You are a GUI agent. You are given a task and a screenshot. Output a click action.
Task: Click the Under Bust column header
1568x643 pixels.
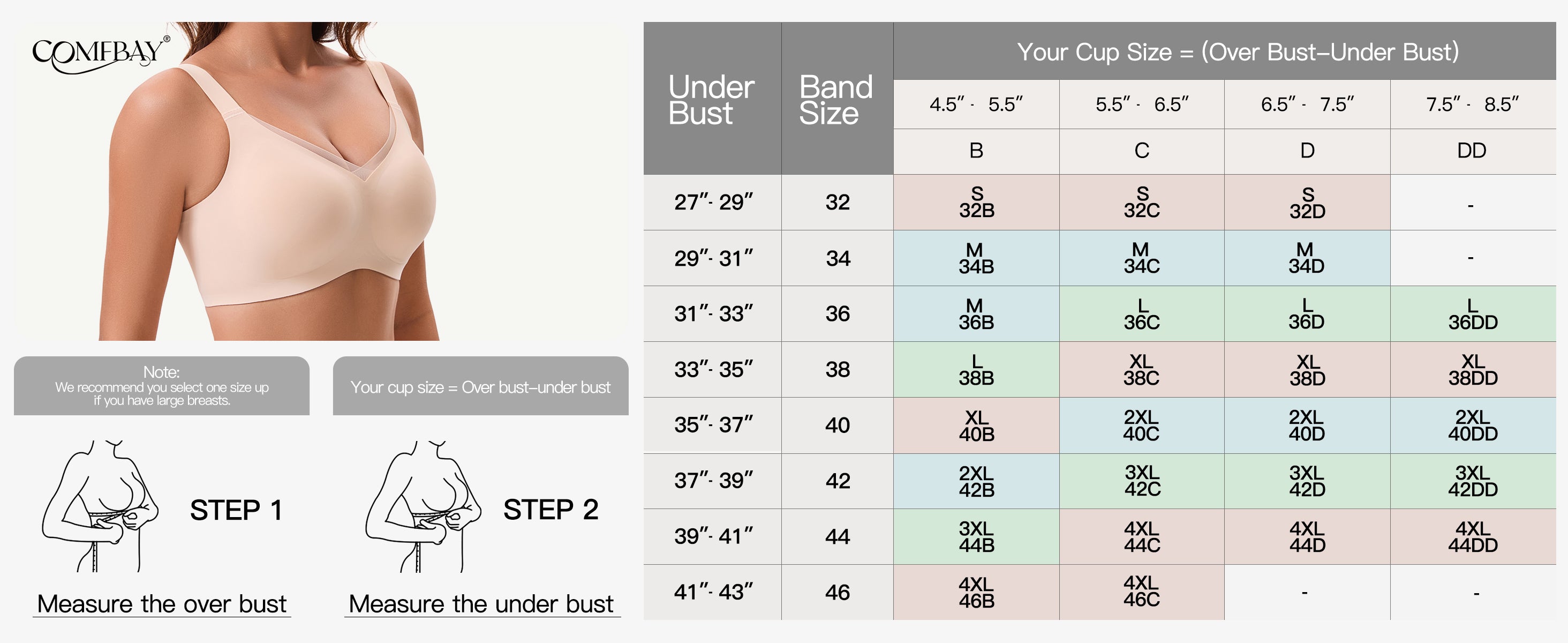pos(712,100)
